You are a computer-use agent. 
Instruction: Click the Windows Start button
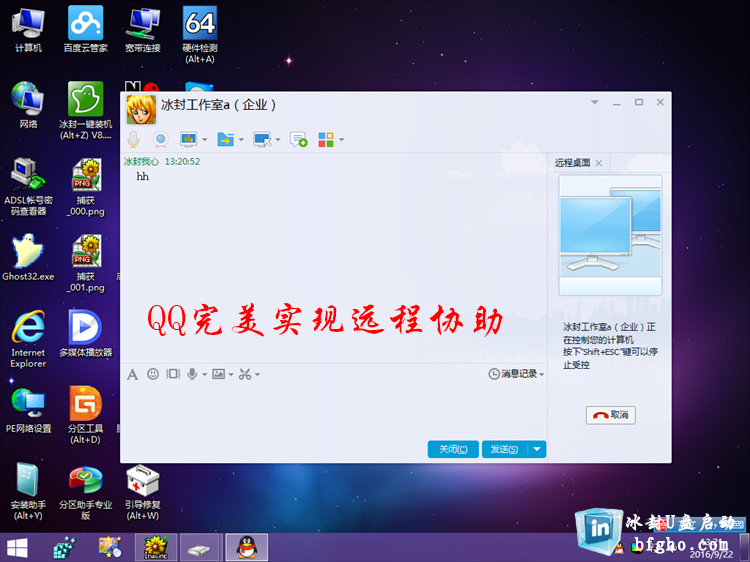[17, 548]
